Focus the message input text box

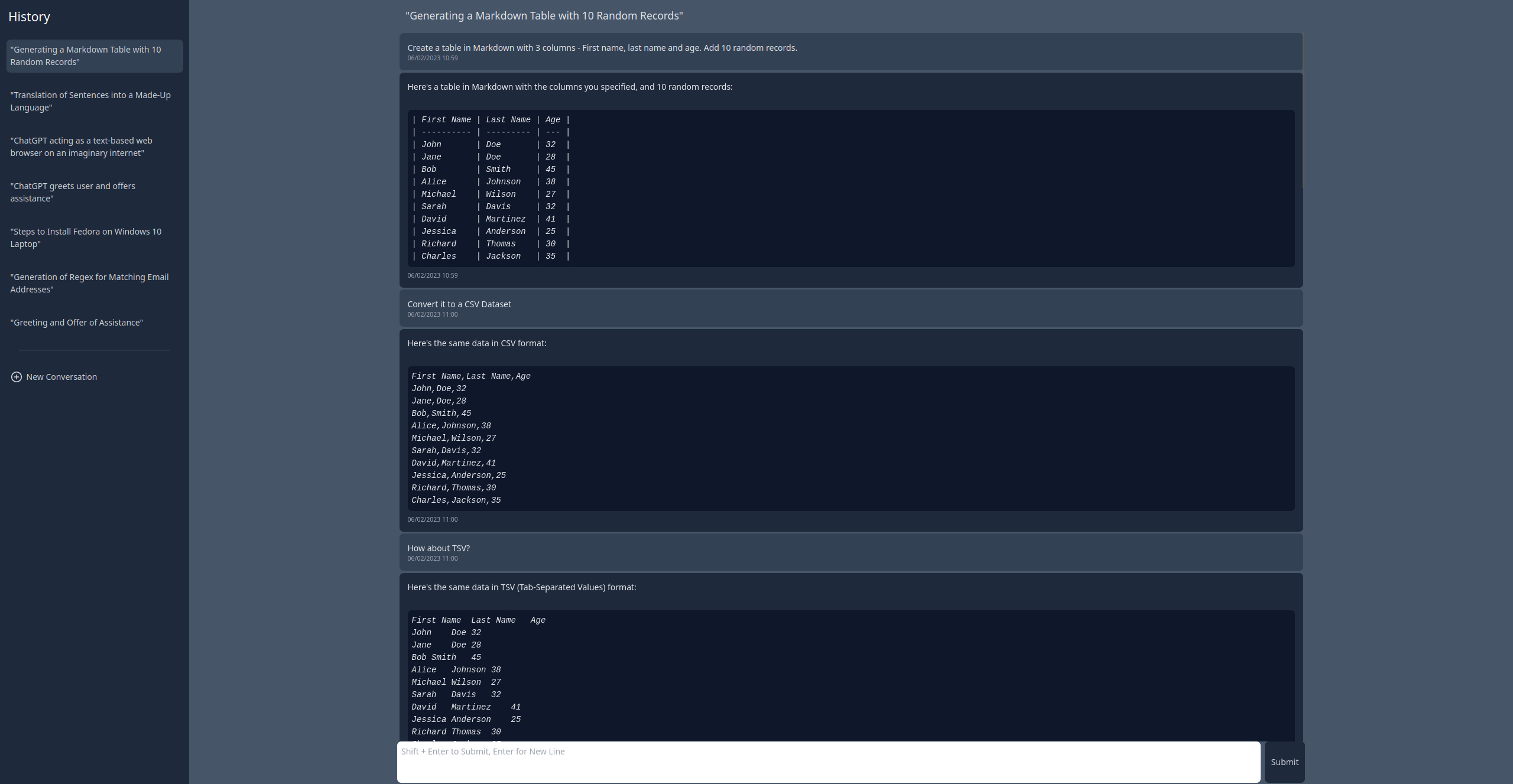click(828, 762)
